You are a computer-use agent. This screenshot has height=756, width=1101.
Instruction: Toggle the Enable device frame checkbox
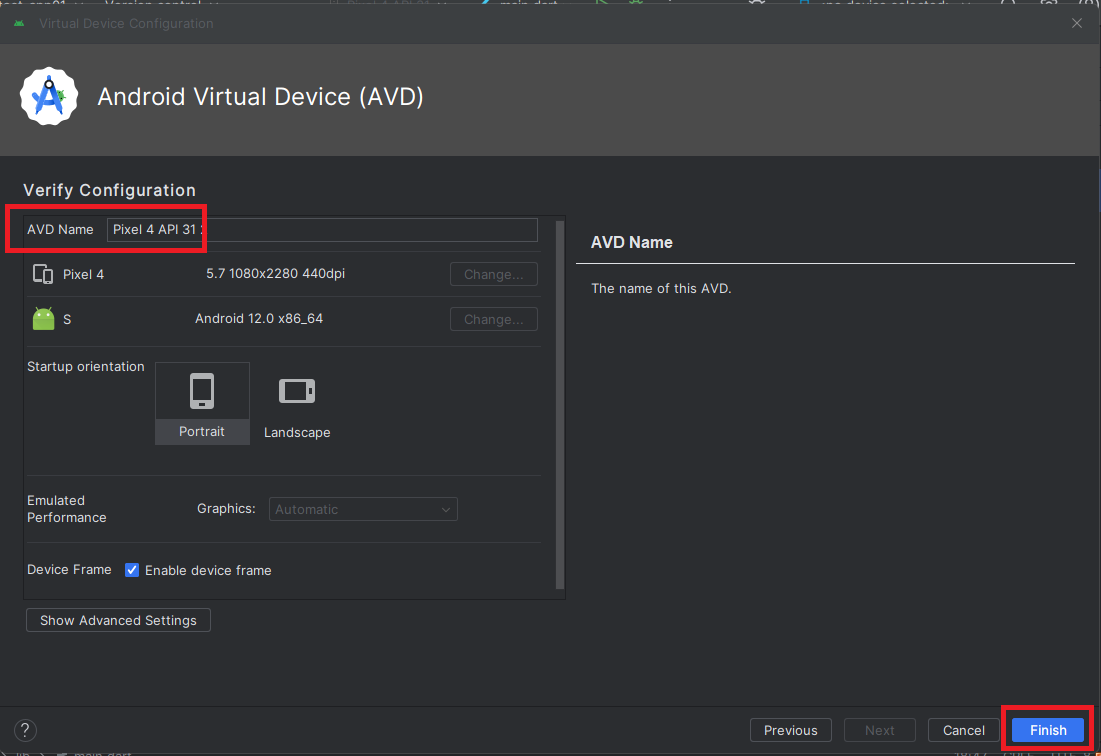click(x=132, y=570)
